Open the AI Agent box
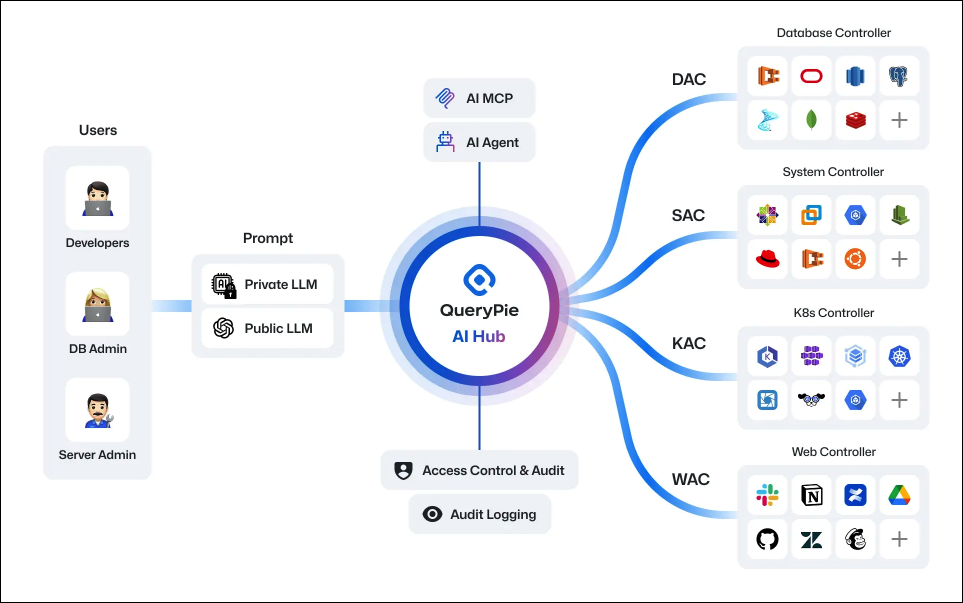Image resolution: width=963 pixels, height=603 pixels. point(479,142)
